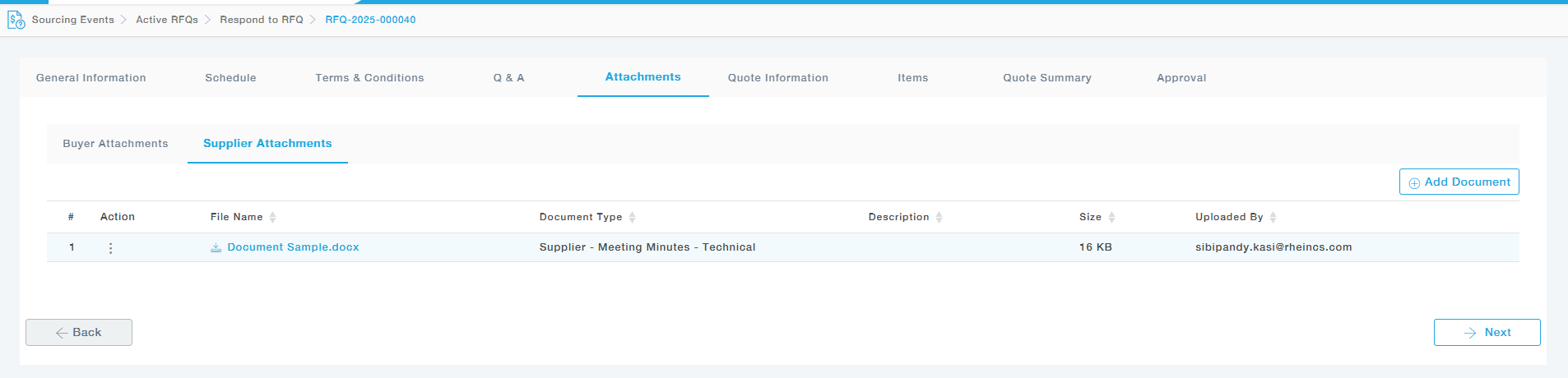Open the General Information tab
Image resolution: width=1568 pixels, height=378 pixels.
coord(91,78)
